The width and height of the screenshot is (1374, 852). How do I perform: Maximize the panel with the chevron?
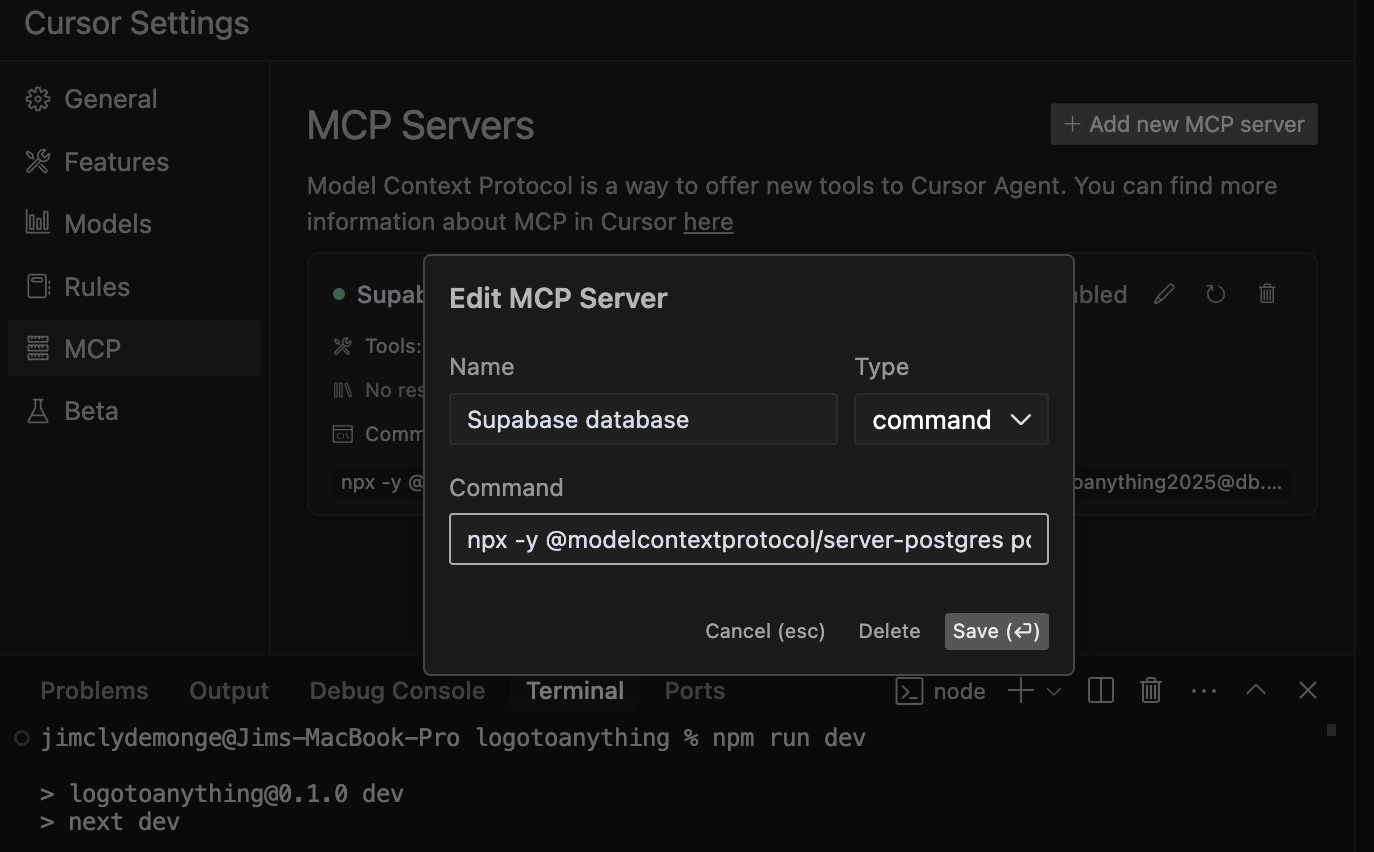coord(1256,690)
